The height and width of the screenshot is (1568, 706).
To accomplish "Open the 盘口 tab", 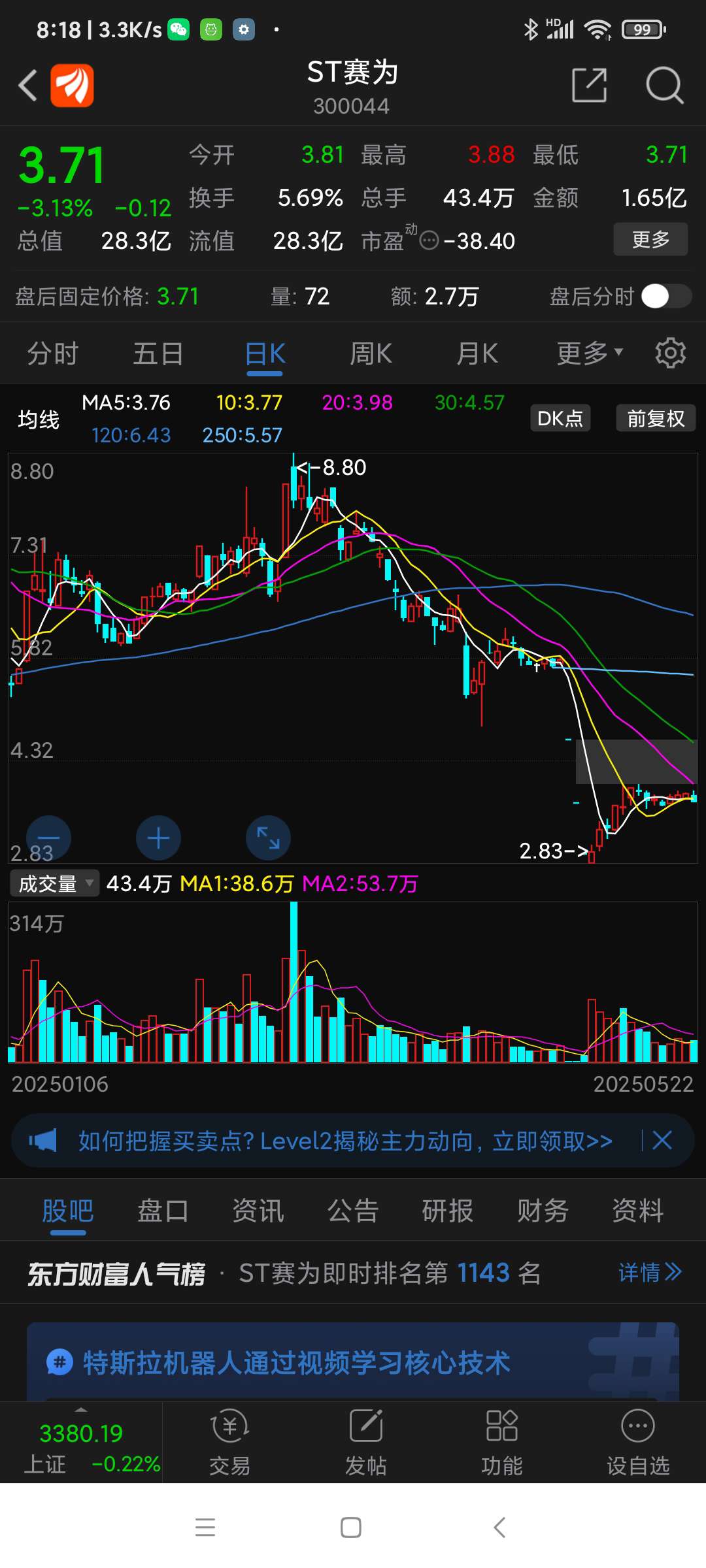I will 163,1211.
